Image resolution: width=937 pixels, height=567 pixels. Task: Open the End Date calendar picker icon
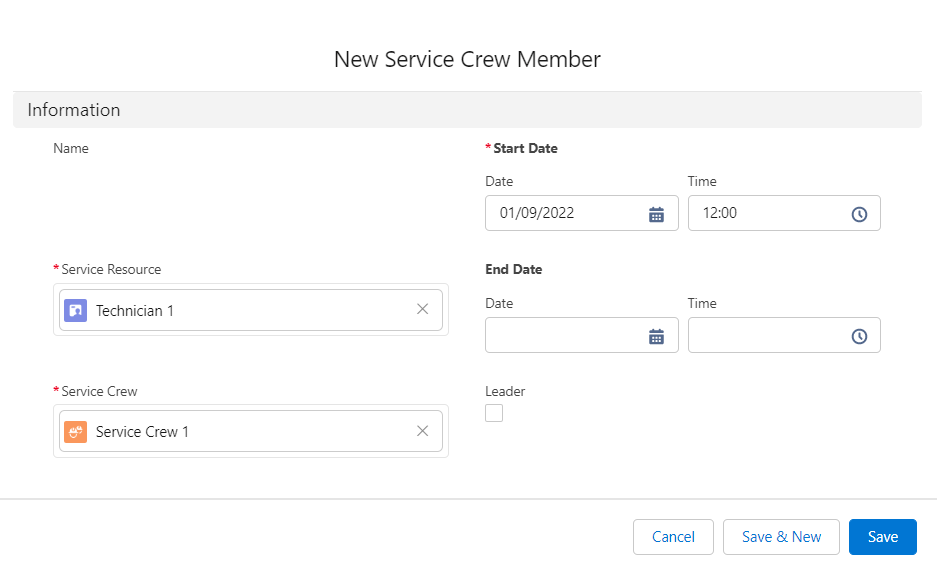click(656, 336)
